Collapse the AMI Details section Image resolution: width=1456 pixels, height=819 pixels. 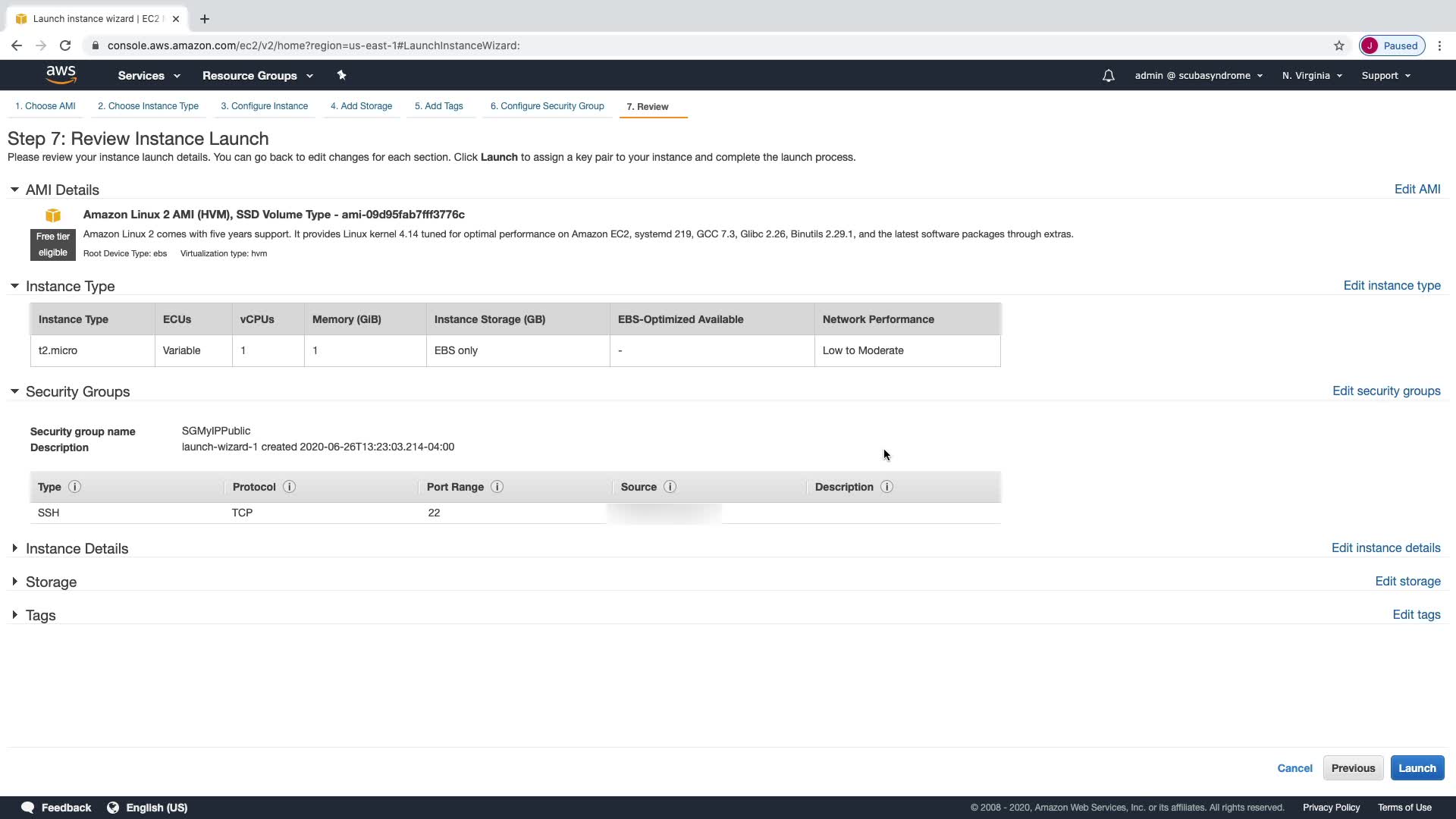point(15,190)
